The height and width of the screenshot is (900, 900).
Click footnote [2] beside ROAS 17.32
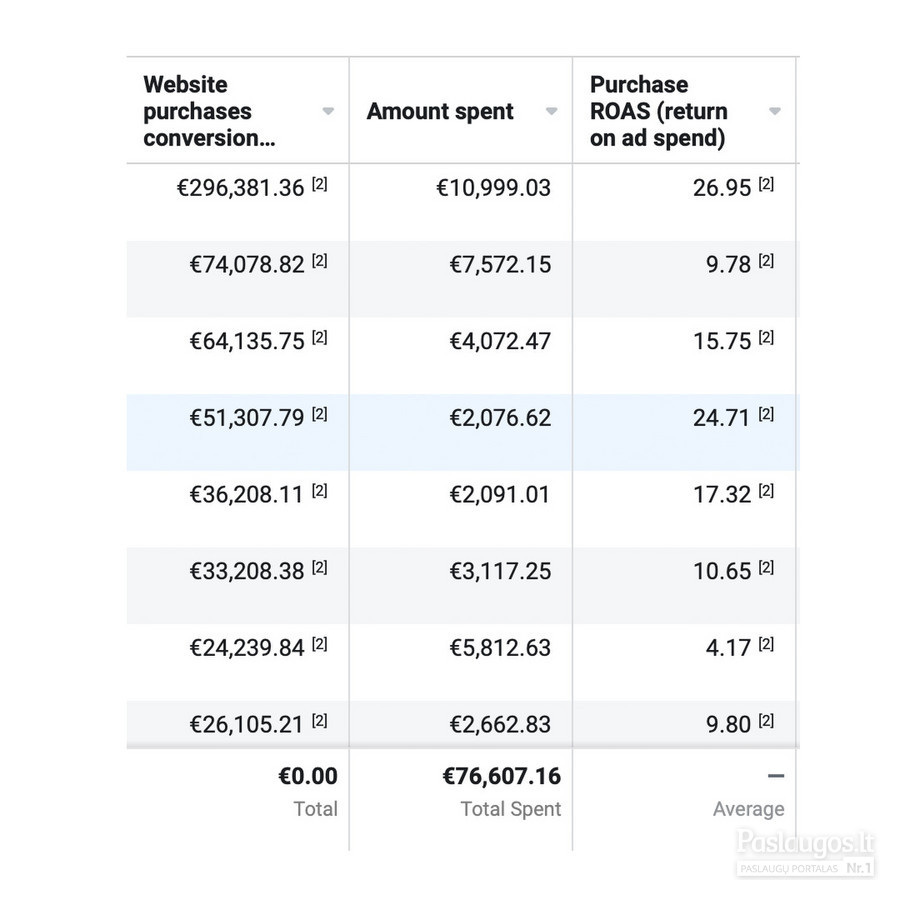[x=766, y=491]
